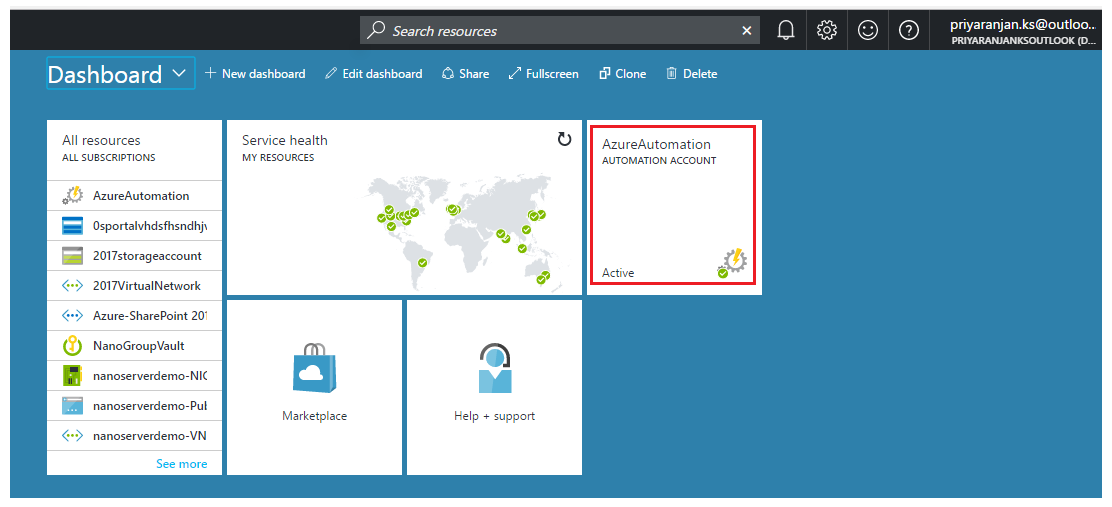Image resolution: width=1112 pixels, height=507 pixels.
Task: Click the See more link
Action: (182, 464)
